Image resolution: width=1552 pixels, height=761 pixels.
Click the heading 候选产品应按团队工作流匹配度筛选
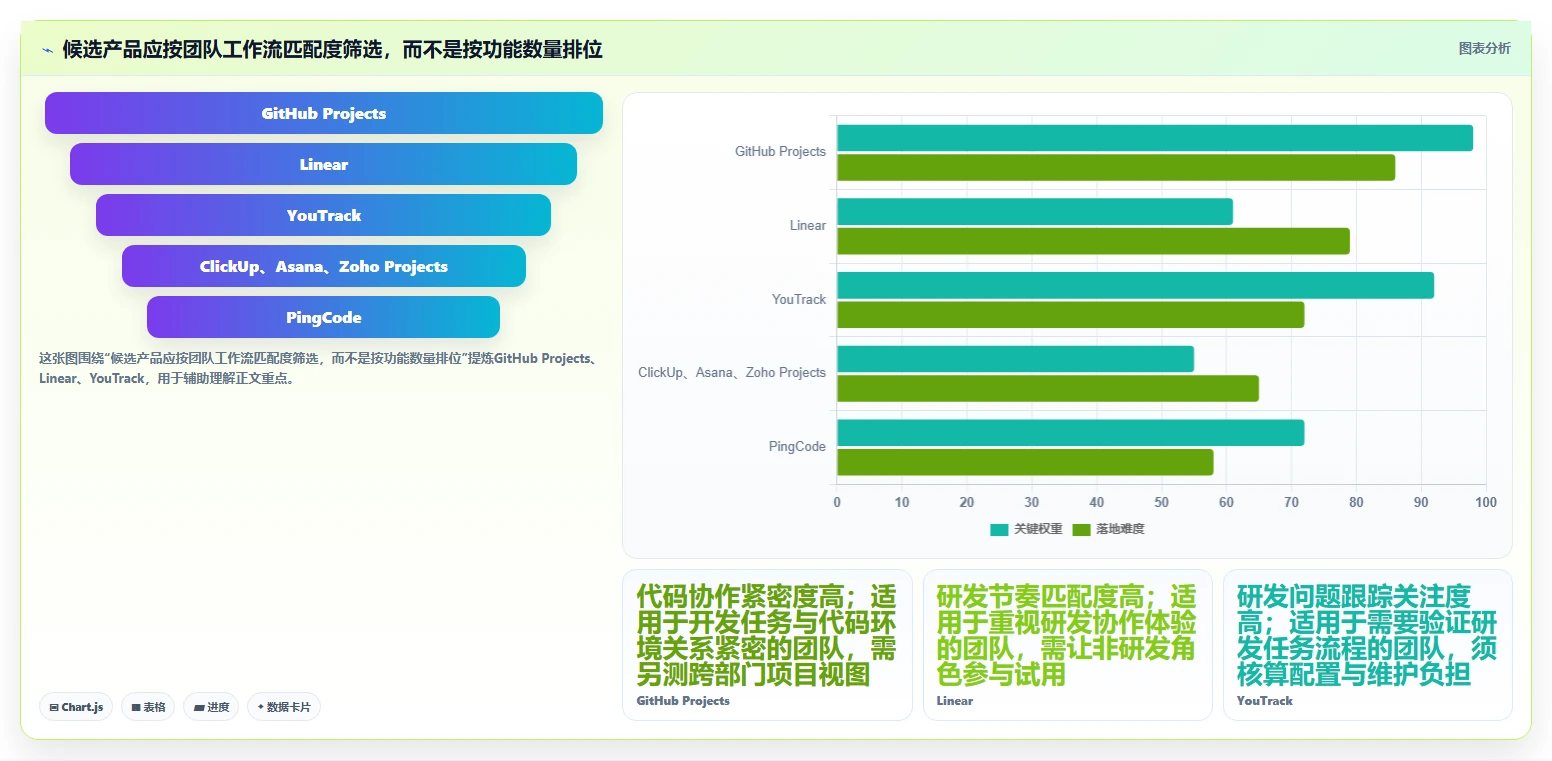point(333,50)
